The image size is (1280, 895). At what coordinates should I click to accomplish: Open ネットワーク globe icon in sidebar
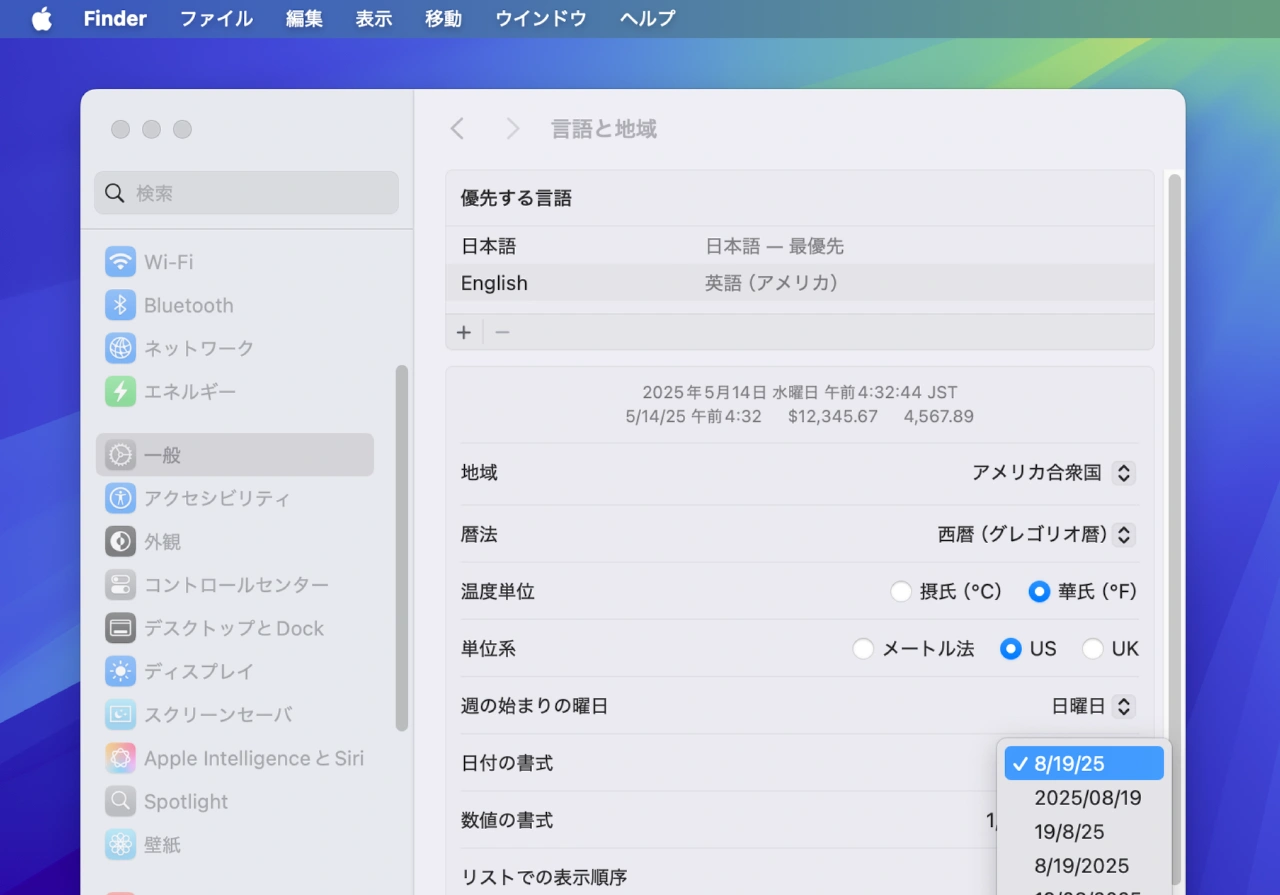(121, 348)
